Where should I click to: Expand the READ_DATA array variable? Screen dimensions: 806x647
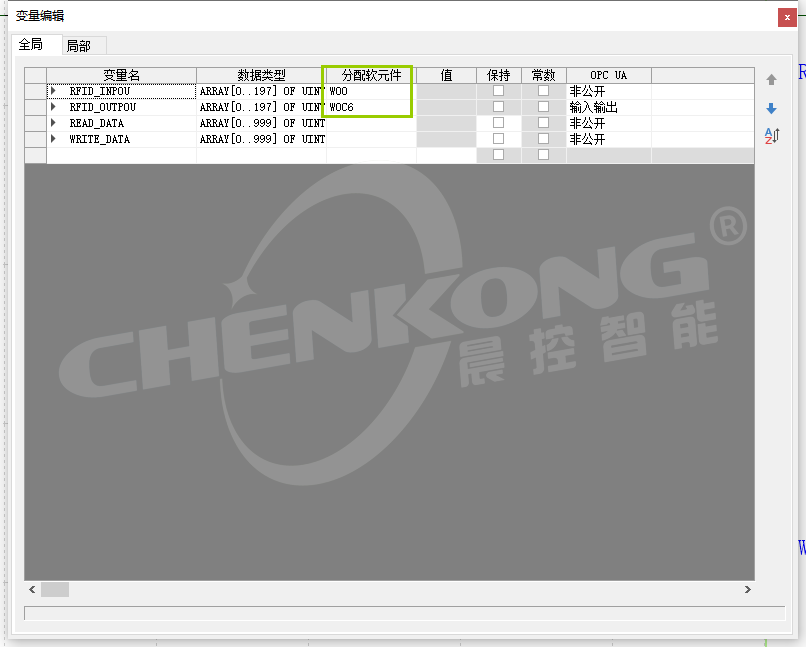[x=53, y=123]
